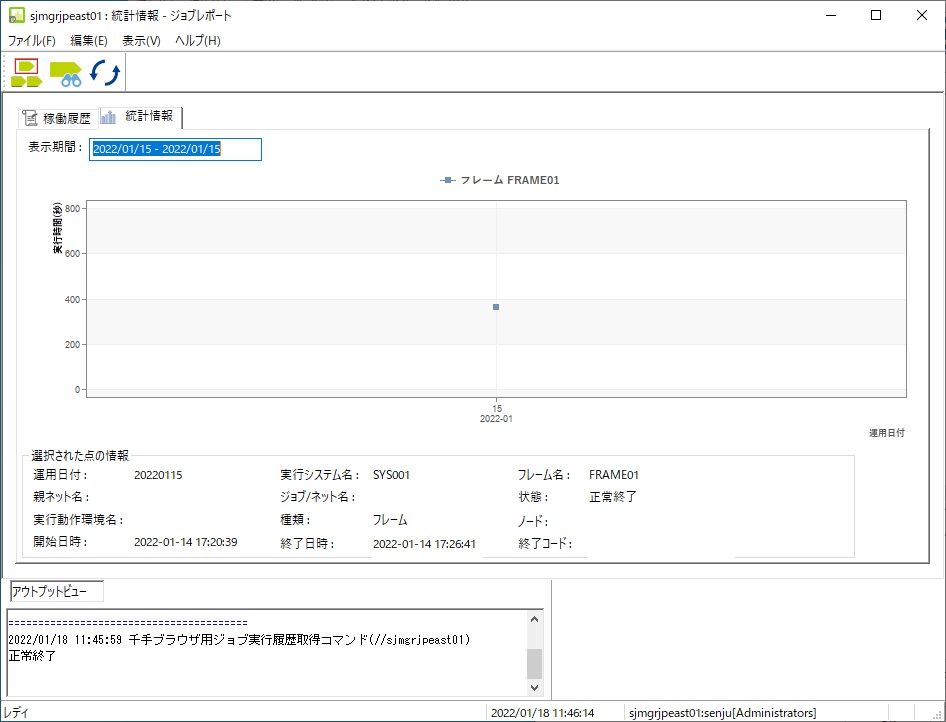Click the 運用日付 axis label under chart
The height and width of the screenshot is (722, 946).
886,432
